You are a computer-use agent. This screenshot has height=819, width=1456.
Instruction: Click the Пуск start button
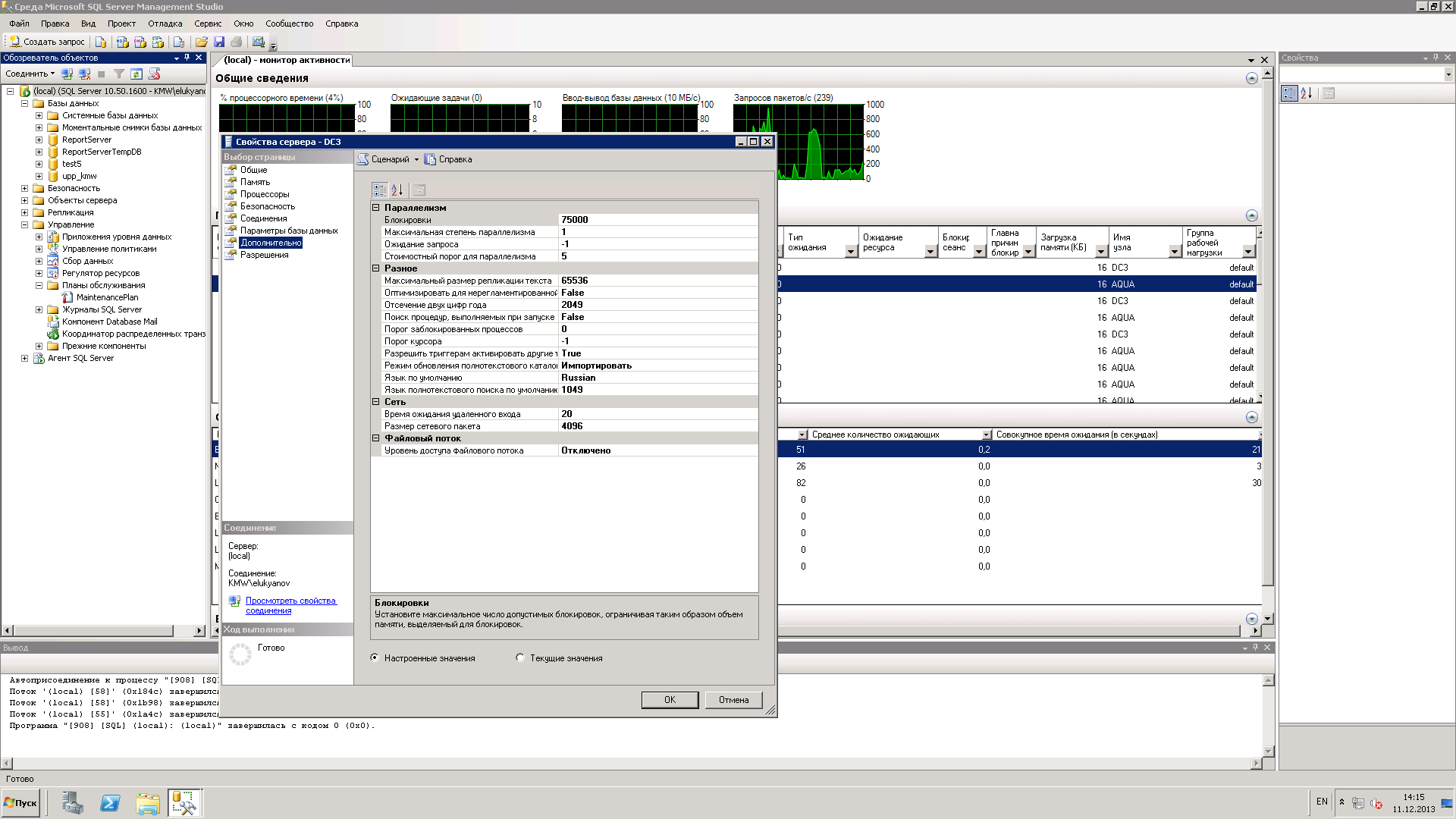20,803
